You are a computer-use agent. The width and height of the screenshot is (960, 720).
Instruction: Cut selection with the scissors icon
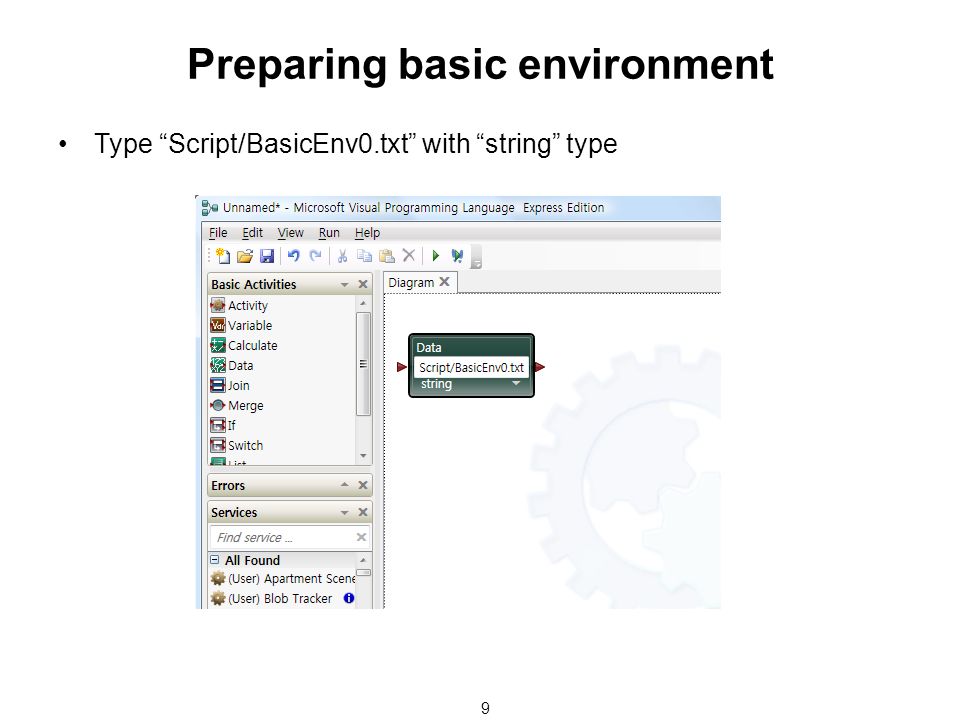click(x=342, y=256)
